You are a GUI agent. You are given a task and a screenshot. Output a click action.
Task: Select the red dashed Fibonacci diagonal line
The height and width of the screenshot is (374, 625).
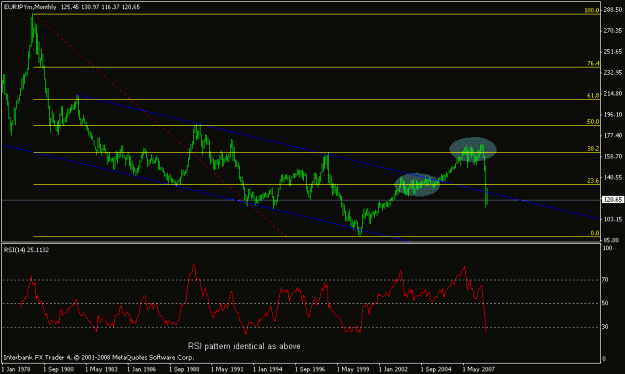159,125
